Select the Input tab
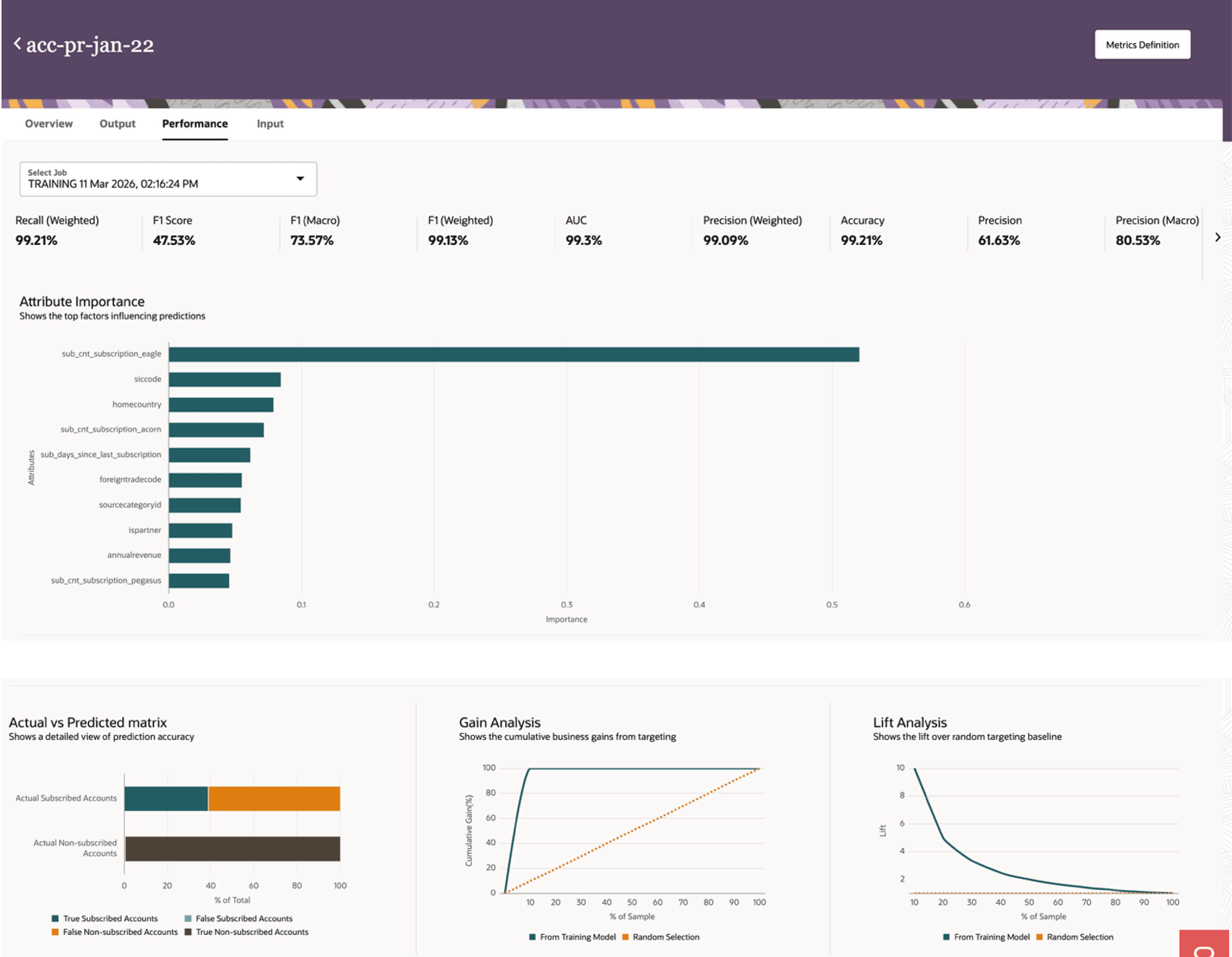This screenshot has height=957, width=1232. tap(269, 124)
